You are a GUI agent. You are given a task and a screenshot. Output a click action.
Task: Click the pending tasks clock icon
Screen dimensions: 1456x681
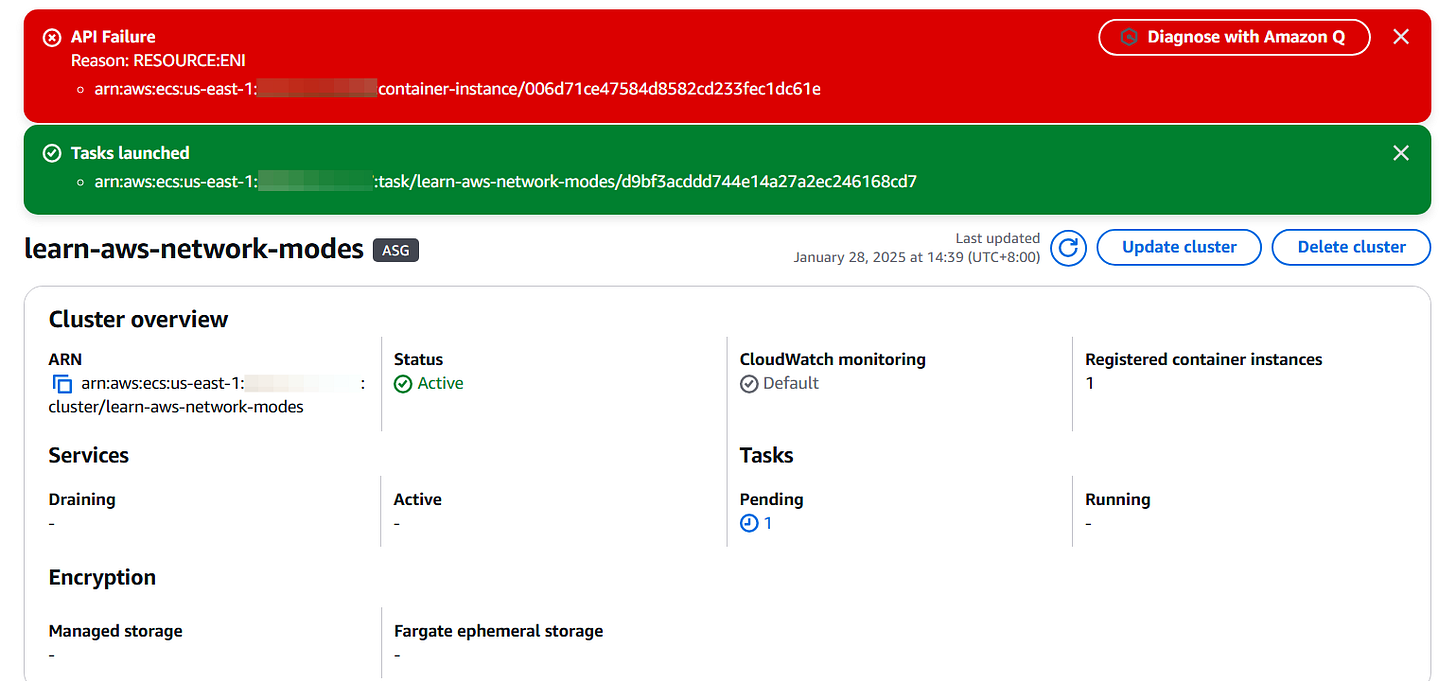coord(749,523)
